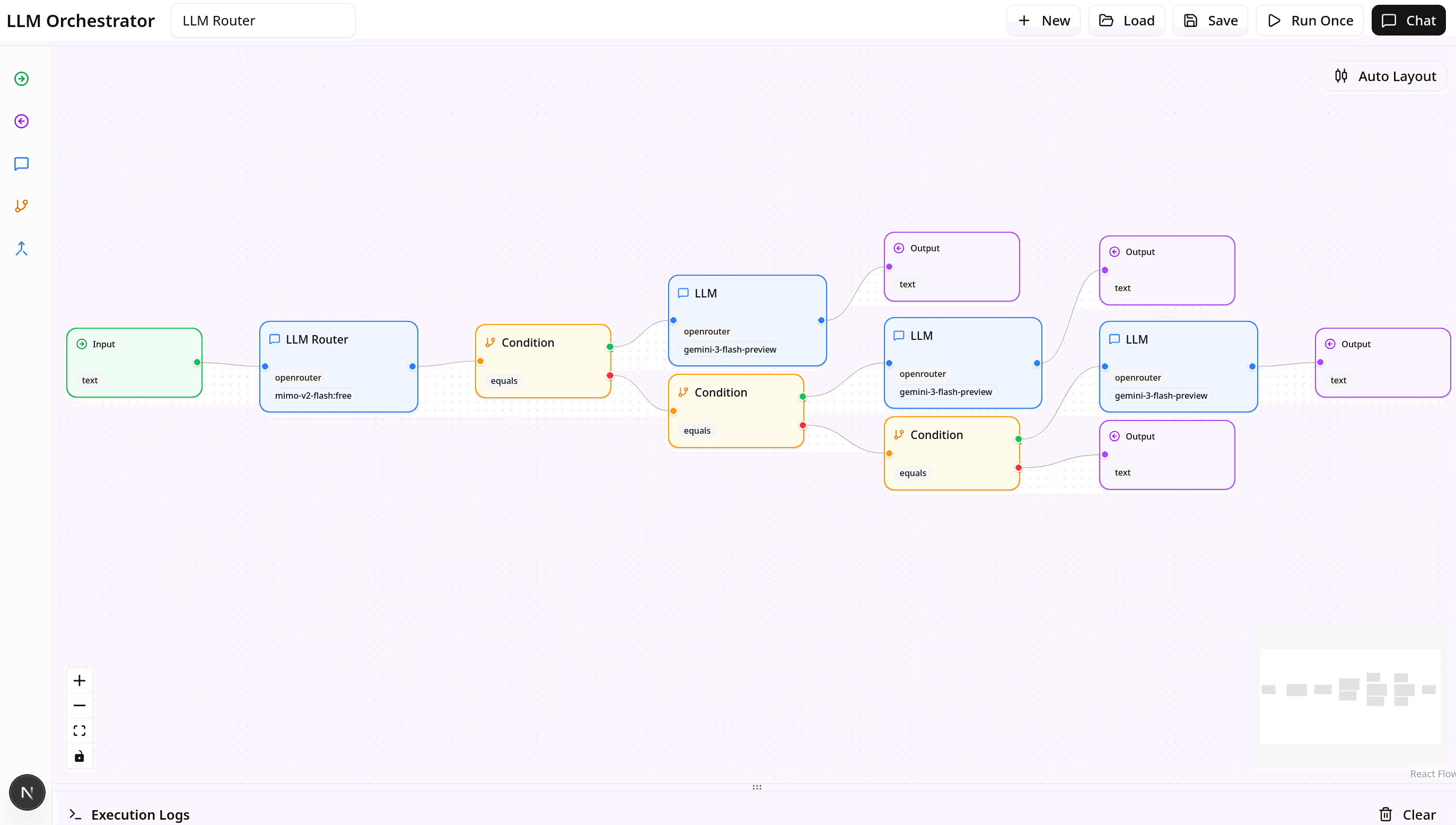Grab the Execution Logs resize handle

click(x=757, y=787)
